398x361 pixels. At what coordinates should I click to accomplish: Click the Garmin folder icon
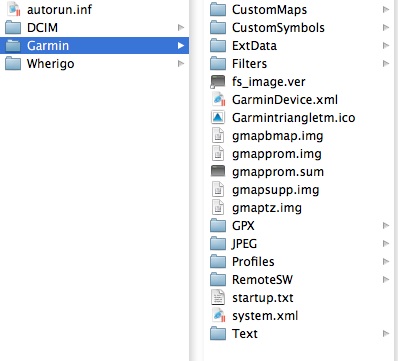coord(13,45)
